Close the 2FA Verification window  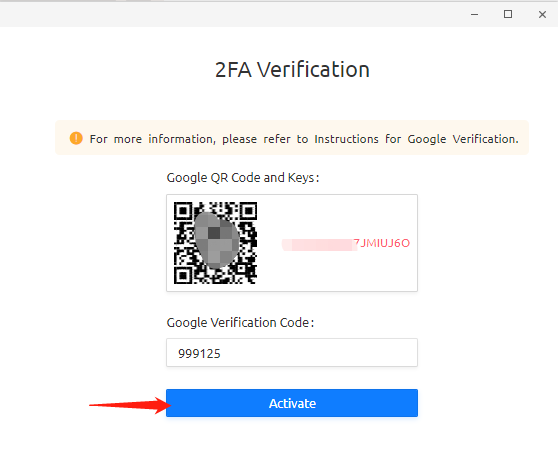542,14
